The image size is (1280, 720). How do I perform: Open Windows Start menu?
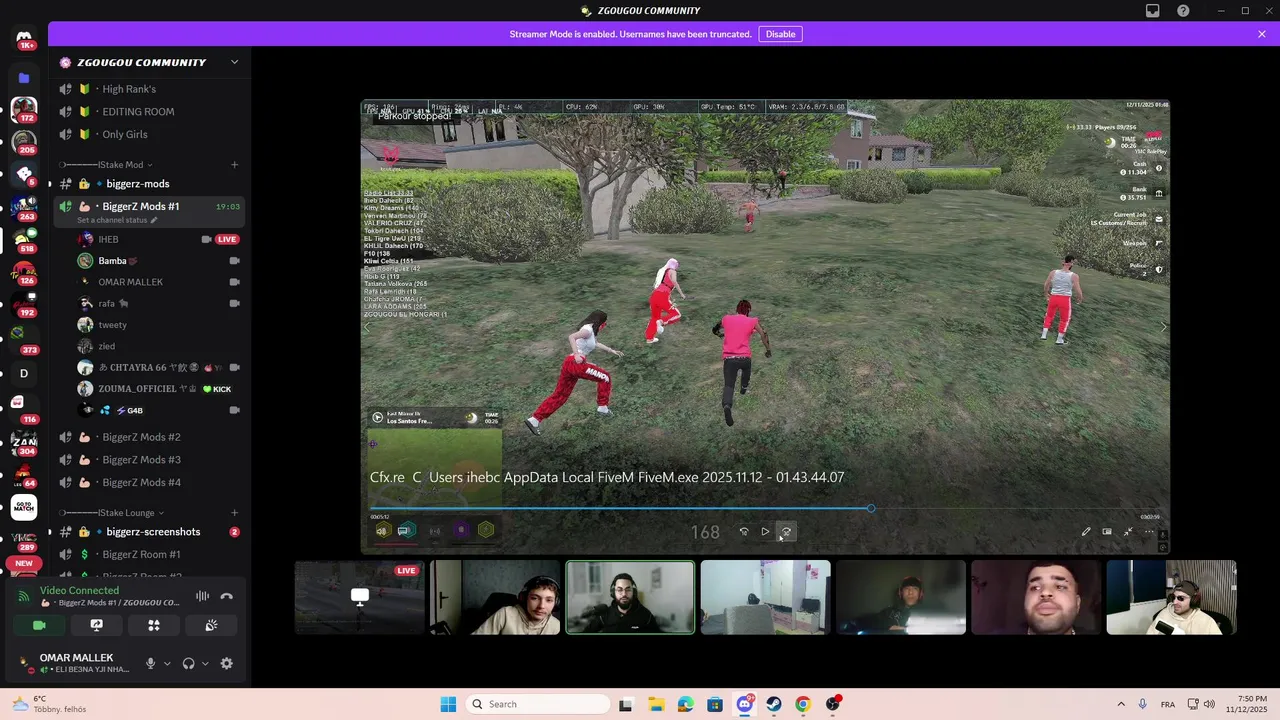448,704
